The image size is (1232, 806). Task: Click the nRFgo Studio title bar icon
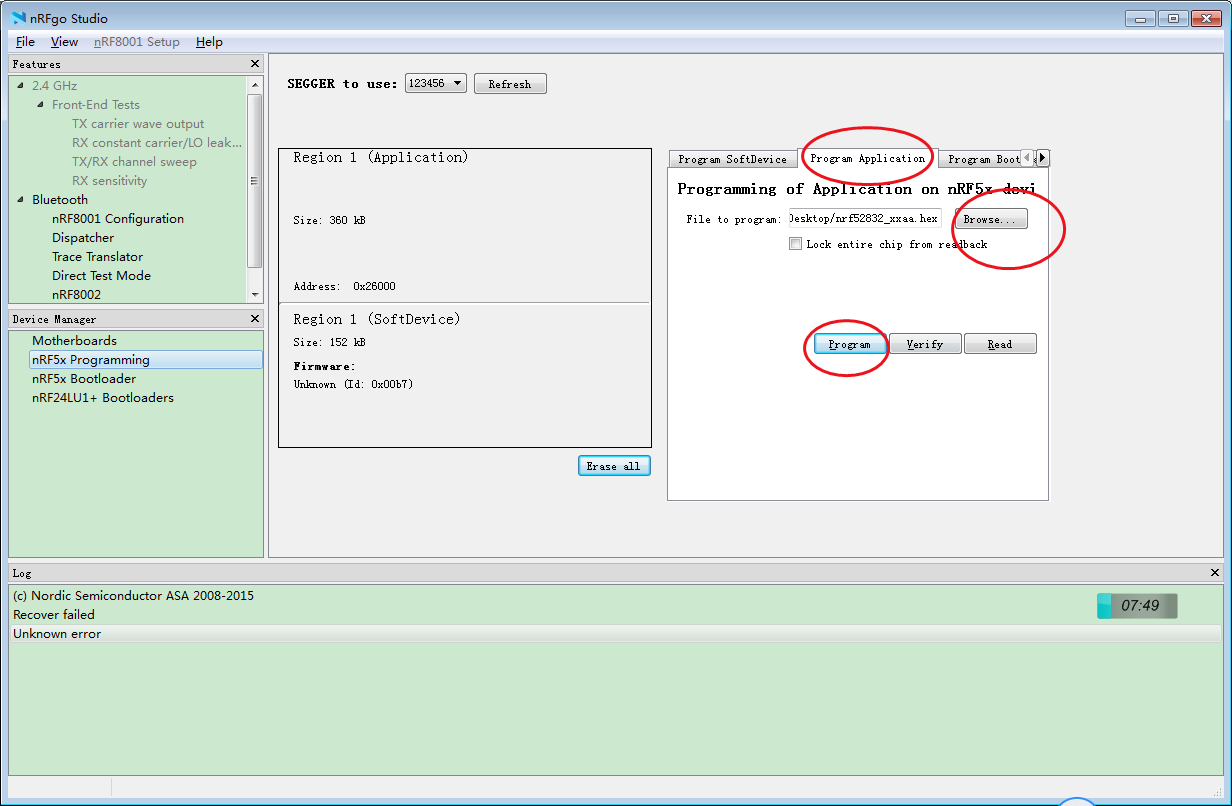pyautogui.click(x=19, y=18)
